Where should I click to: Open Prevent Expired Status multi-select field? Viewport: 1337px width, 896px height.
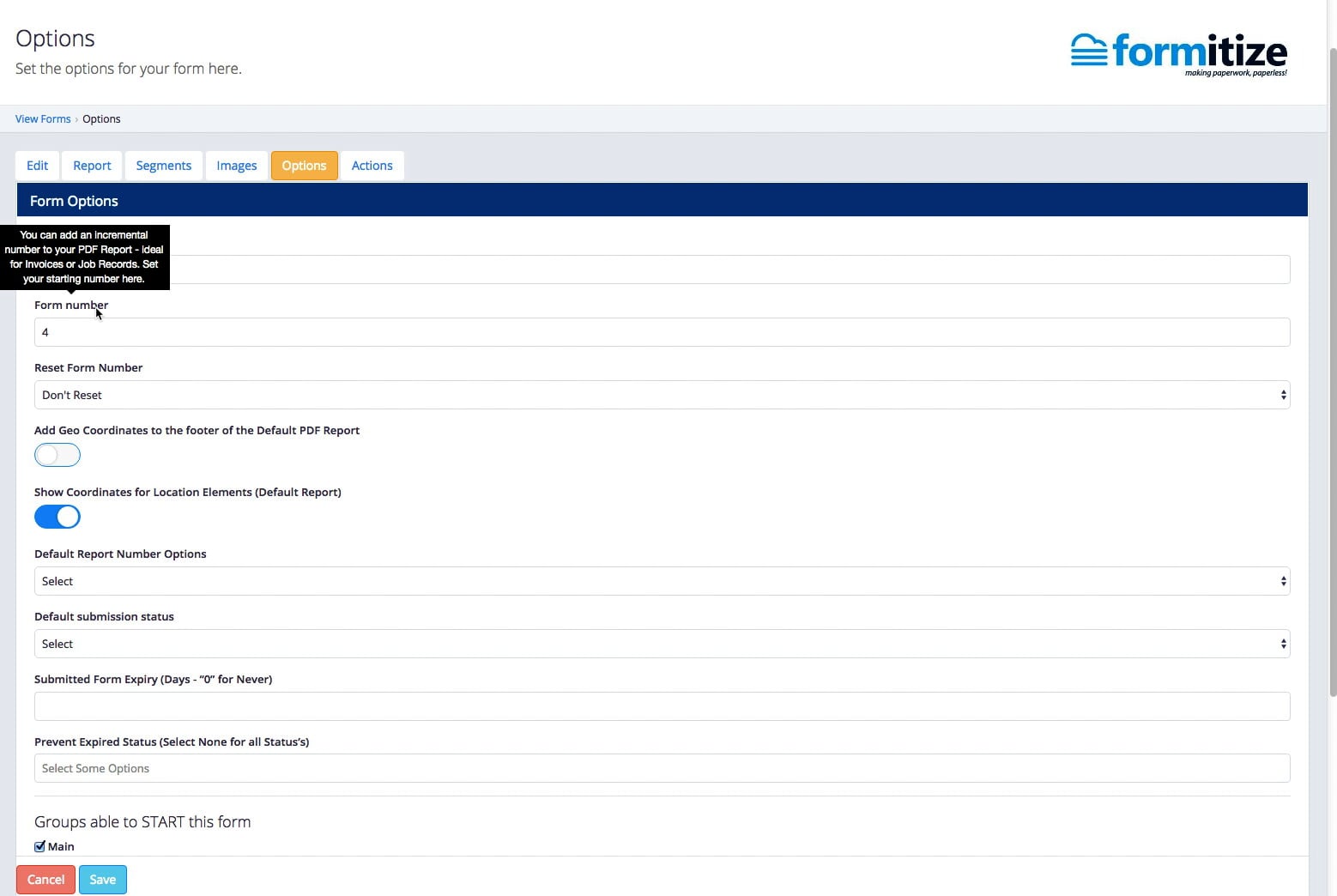662,768
